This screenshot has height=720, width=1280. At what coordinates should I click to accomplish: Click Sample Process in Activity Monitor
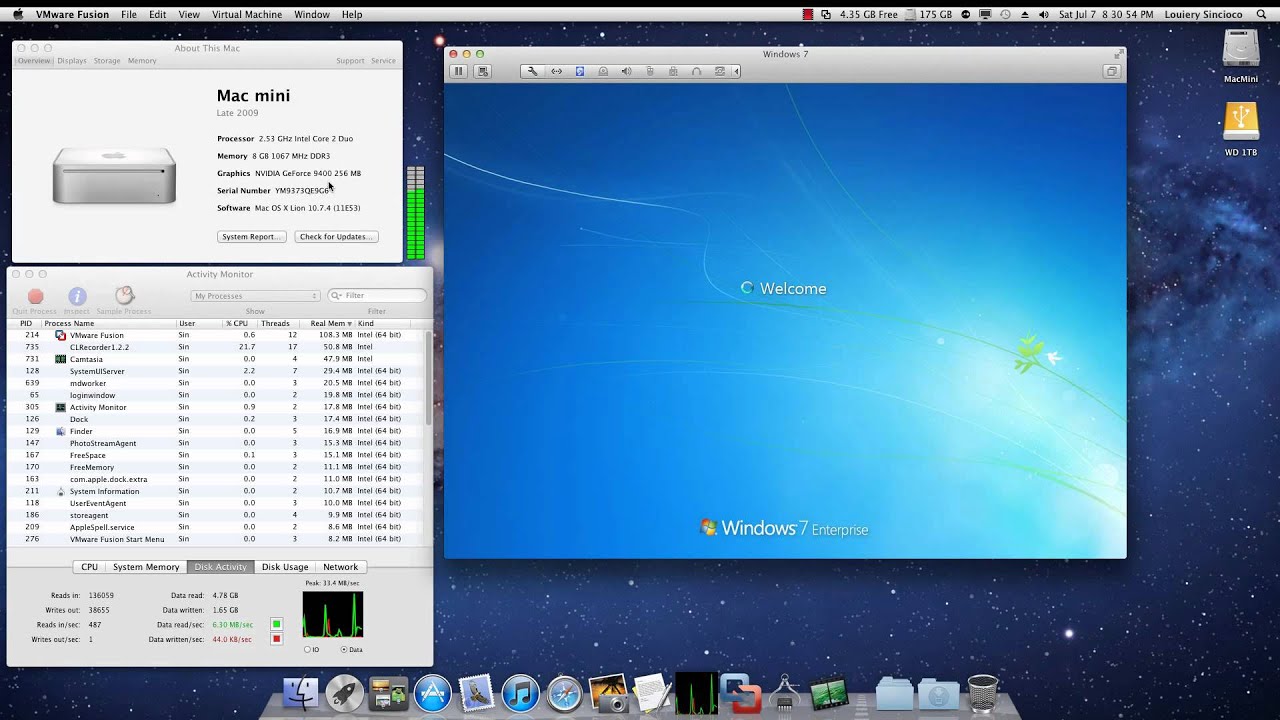click(x=124, y=300)
